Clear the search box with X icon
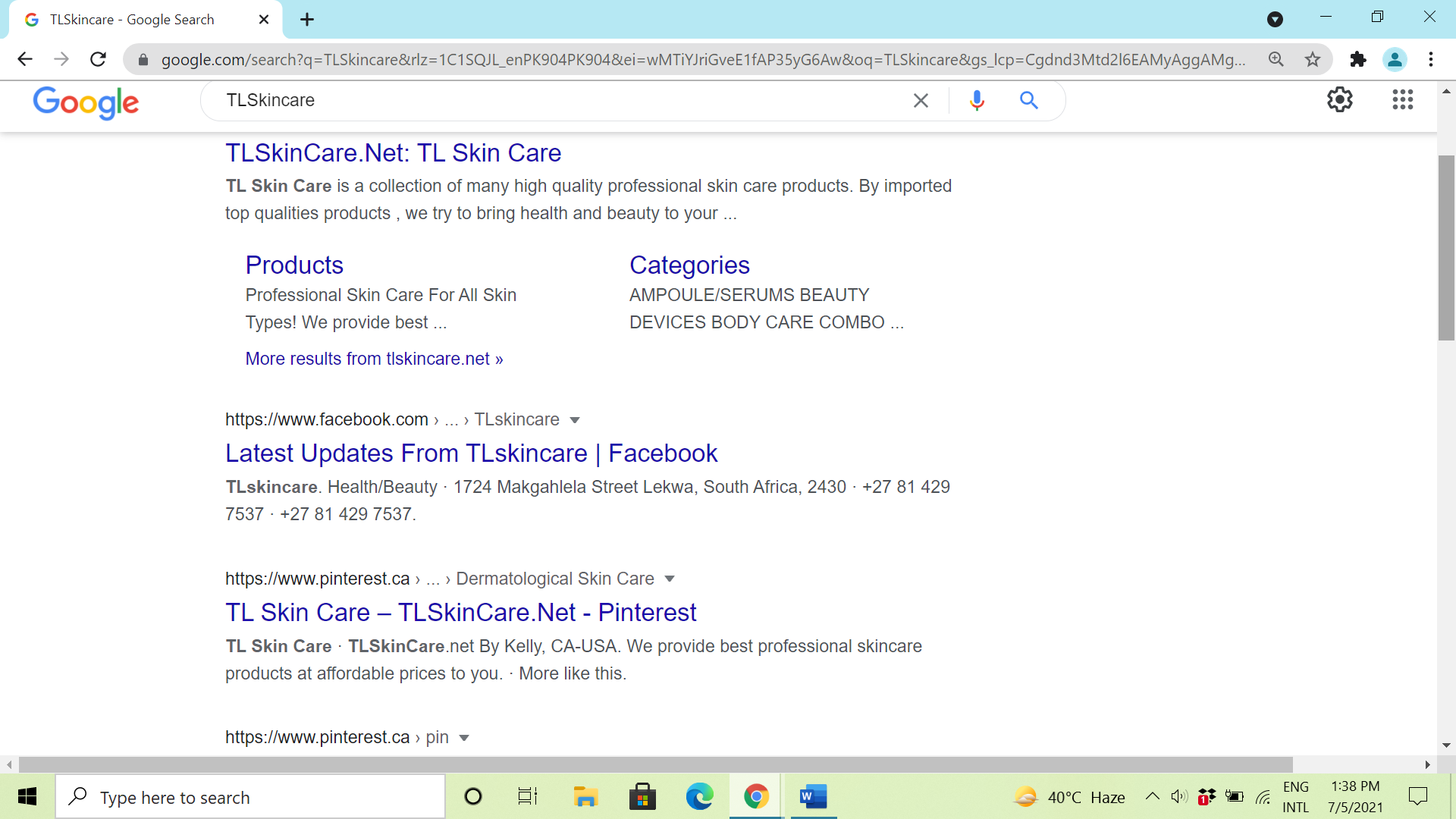The width and height of the screenshot is (1456, 819). (921, 100)
